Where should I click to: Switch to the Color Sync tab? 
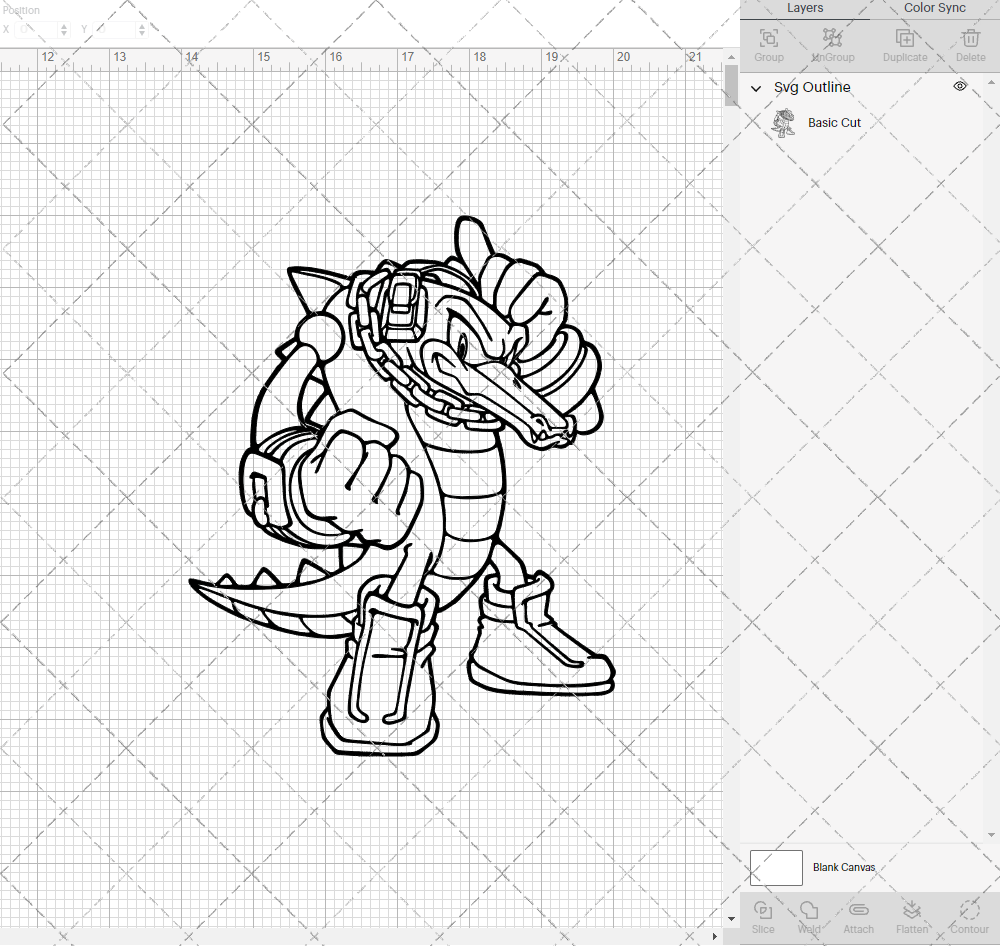[933, 8]
